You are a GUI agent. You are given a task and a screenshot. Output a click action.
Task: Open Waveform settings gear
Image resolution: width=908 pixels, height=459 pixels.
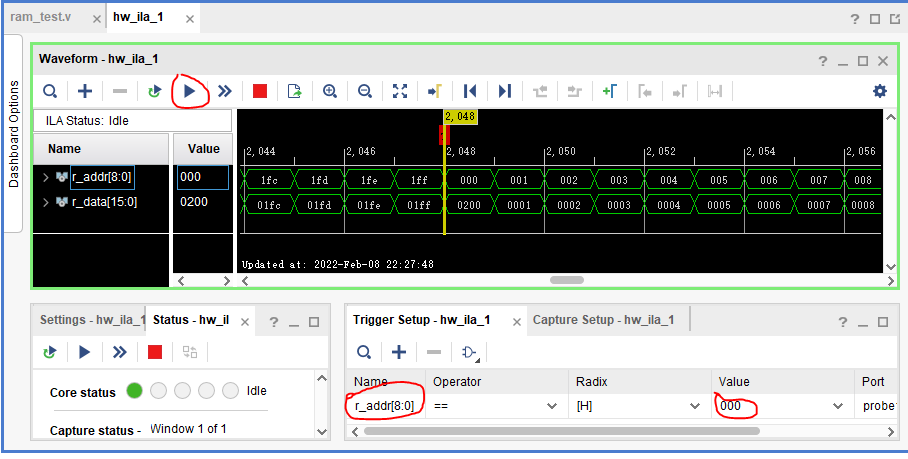(x=880, y=91)
